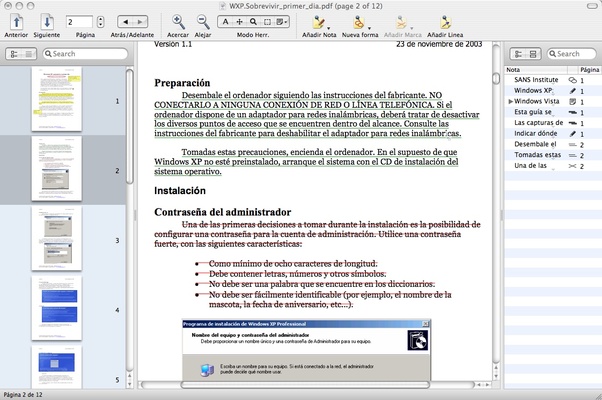Open the Nueva forma dropdown arrow
The image size is (602, 400).
tap(369, 28)
